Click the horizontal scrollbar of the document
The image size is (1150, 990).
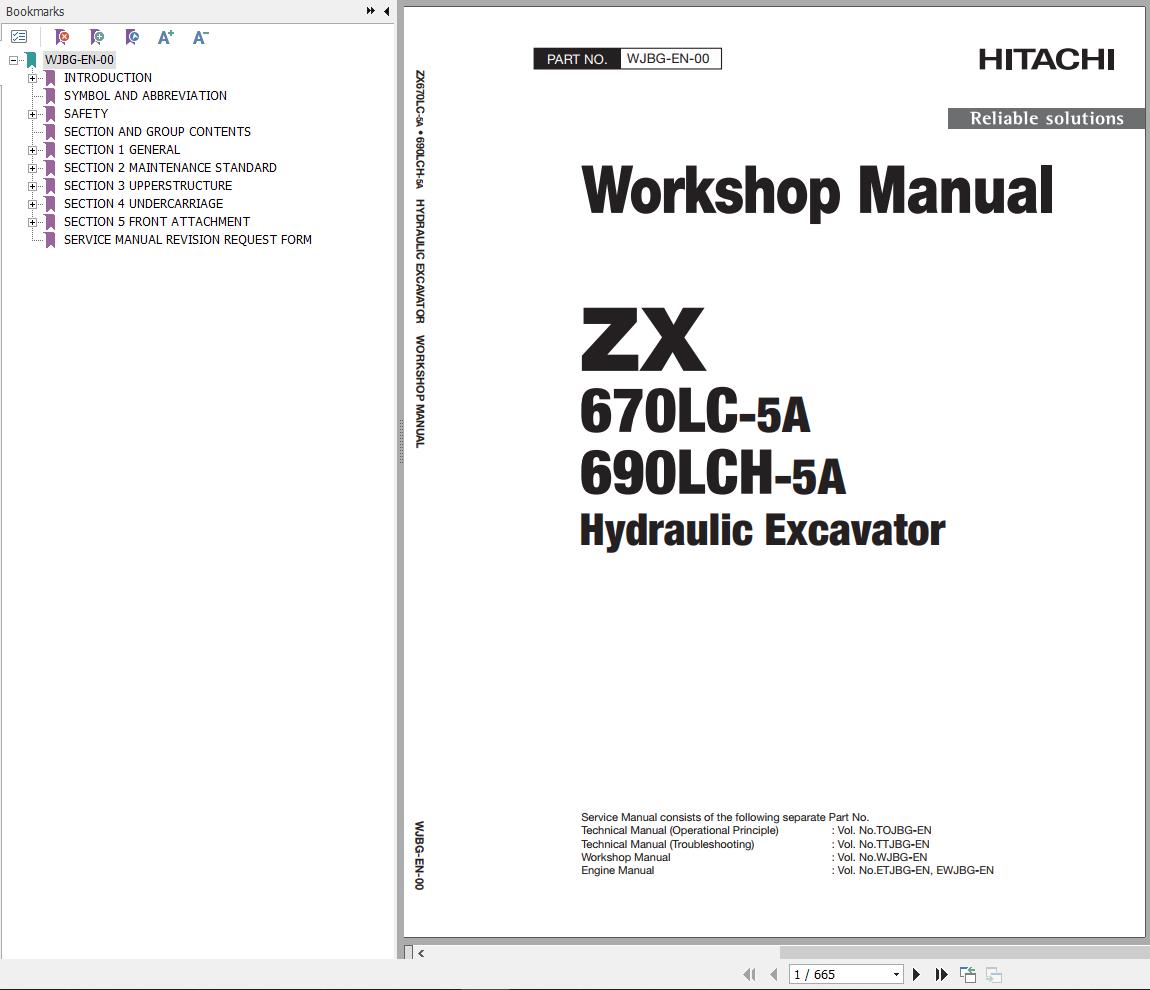(964, 953)
